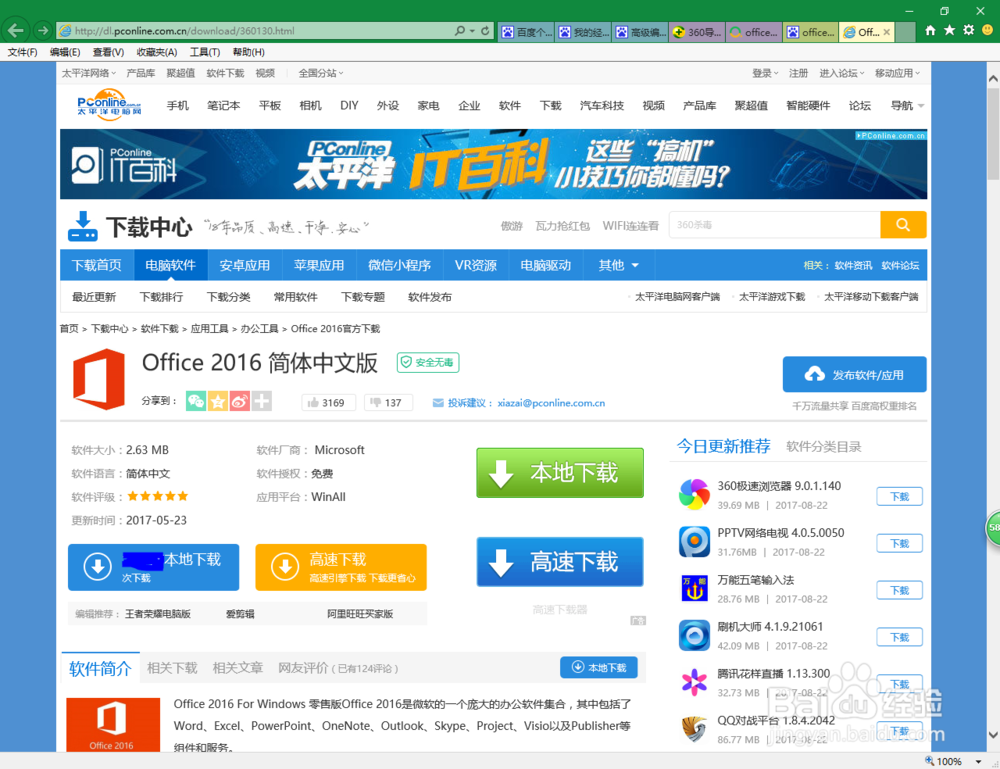Click the five-star 软件评级 rating
This screenshot has width=1000, height=769.
(158, 496)
